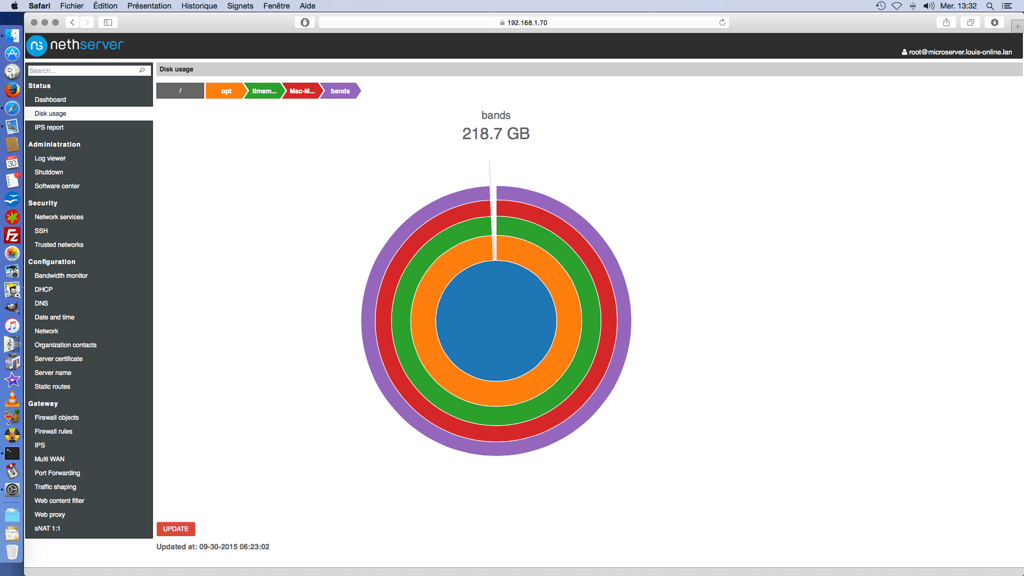
Task: Select the red 'Mac-M...' breadcrumb
Action: tap(302, 91)
